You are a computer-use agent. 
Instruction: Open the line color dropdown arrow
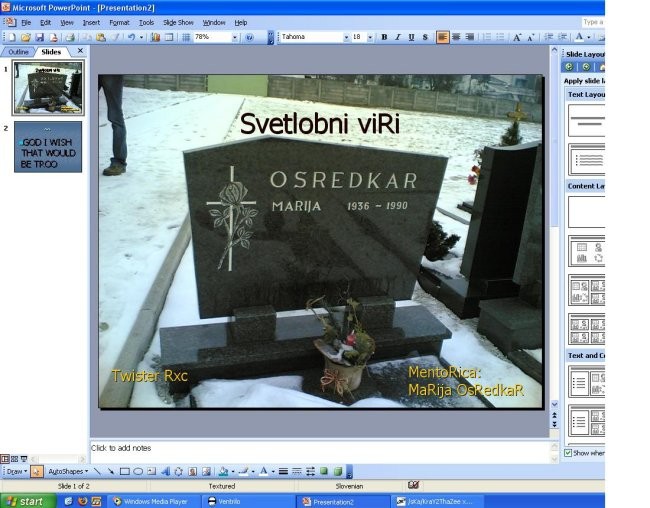tap(253, 472)
